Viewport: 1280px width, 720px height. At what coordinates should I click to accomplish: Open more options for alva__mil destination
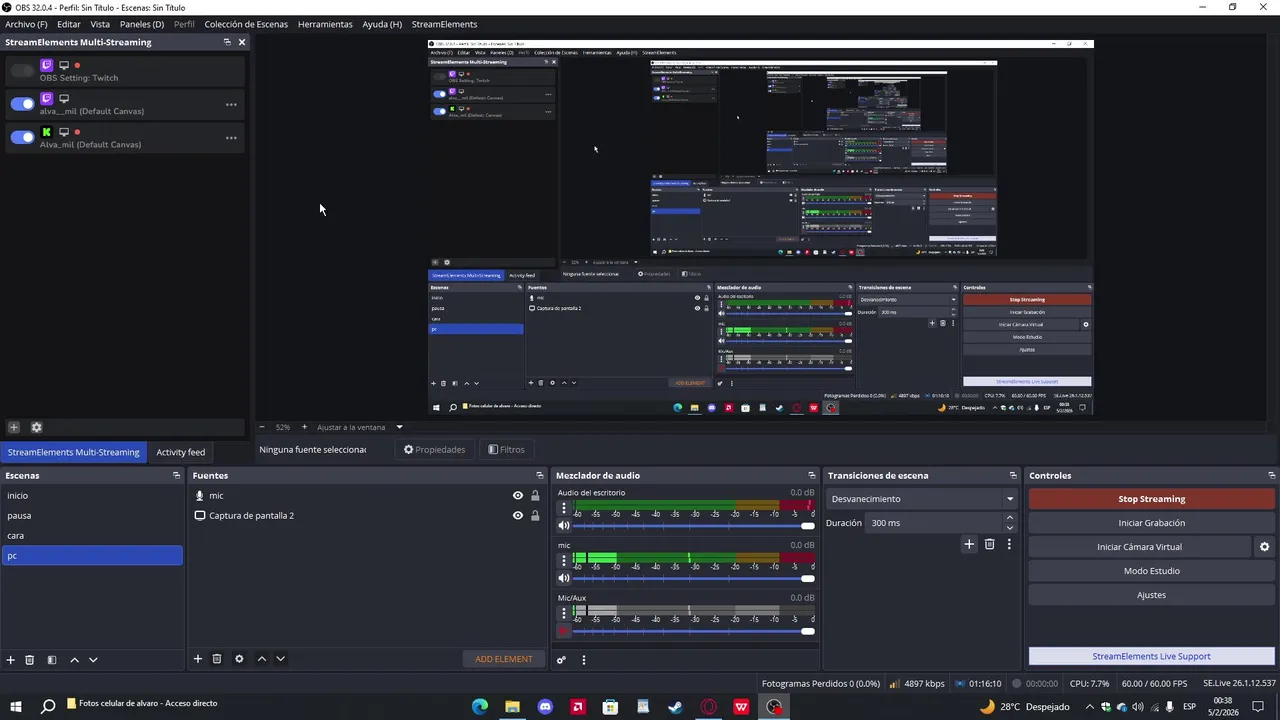pyautogui.click(x=231, y=105)
